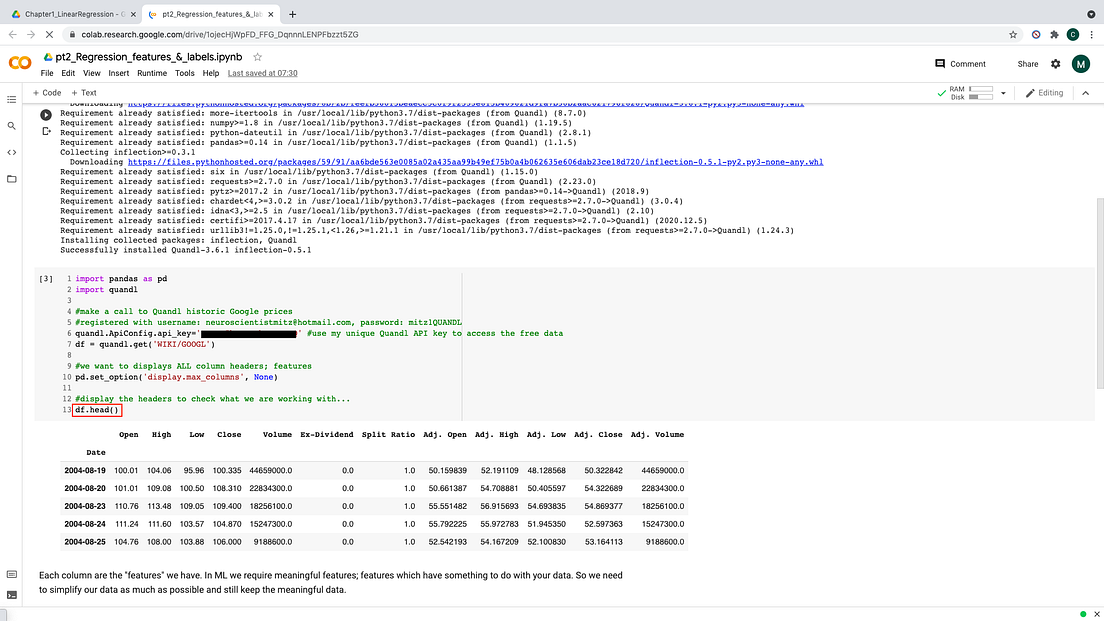Open the Chrome extensions puzzle icon
1104x621 pixels.
point(1054,34)
